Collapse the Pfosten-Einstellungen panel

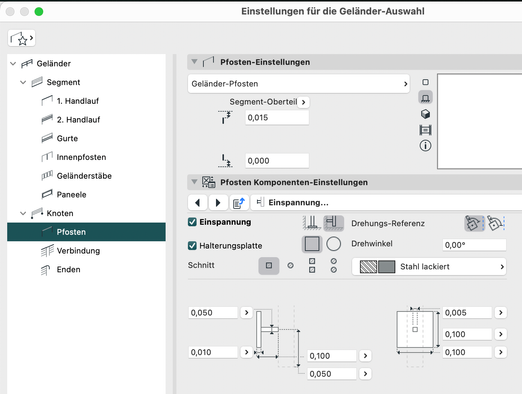[x=194, y=62]
